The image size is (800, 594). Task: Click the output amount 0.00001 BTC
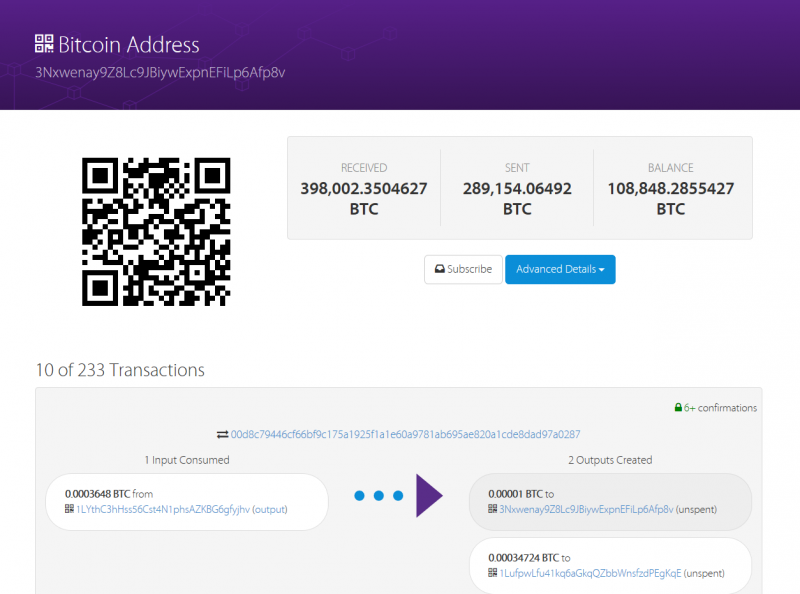pos(515,494)
